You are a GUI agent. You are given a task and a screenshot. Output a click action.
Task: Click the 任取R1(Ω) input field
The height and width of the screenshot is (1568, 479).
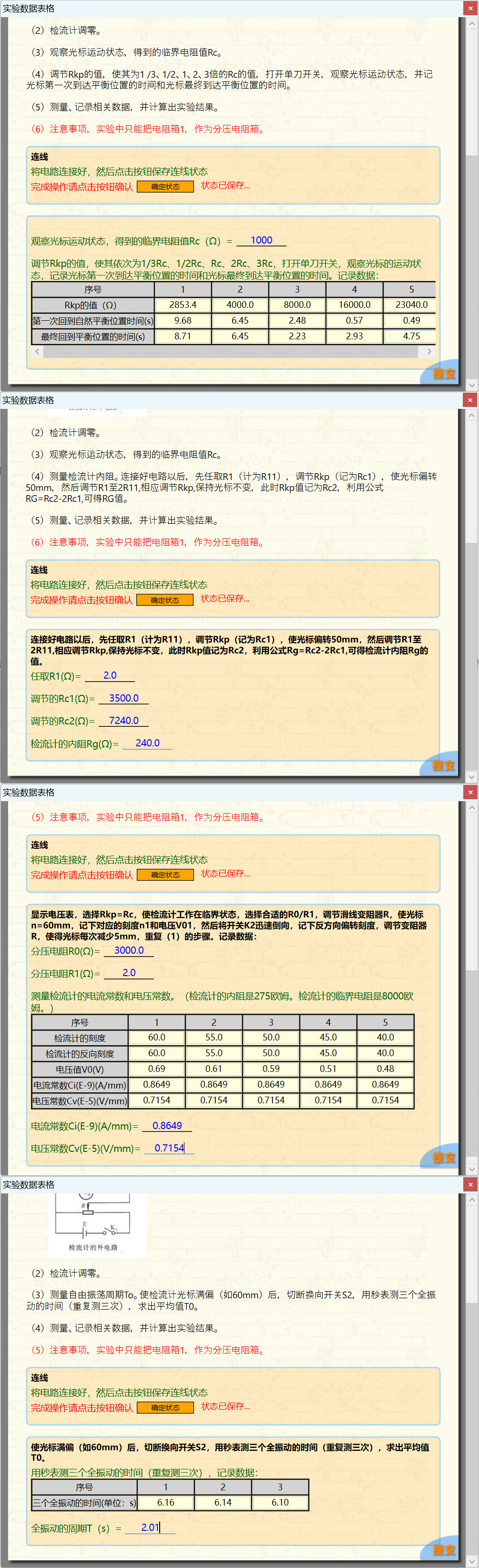[x=110, y=676]
